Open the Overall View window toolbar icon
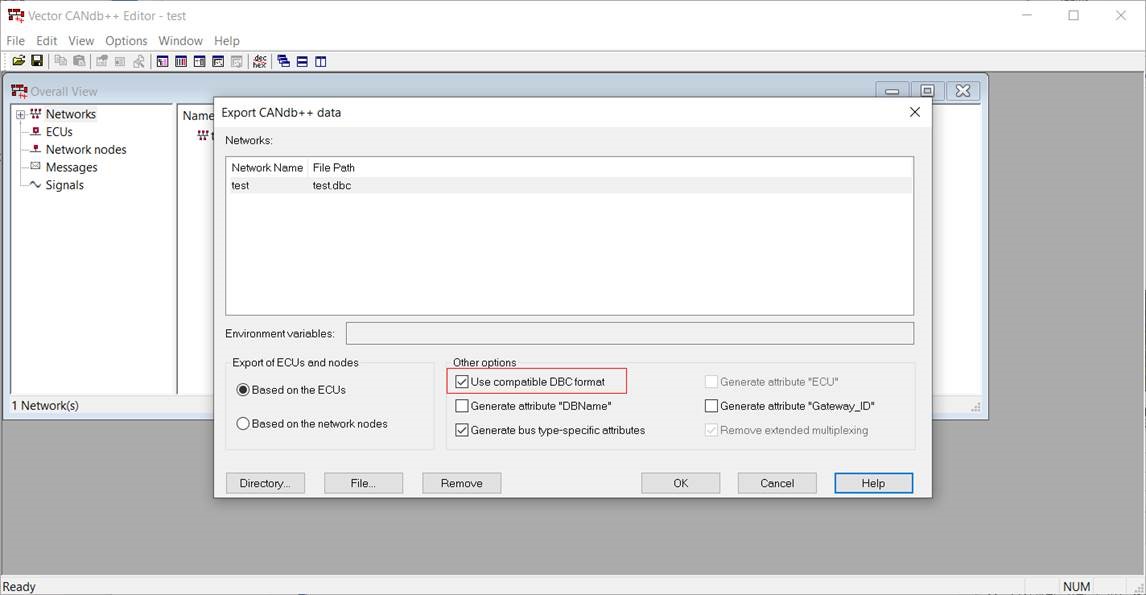This screenshot has width=1146, height=595. (x=162, y=61)
